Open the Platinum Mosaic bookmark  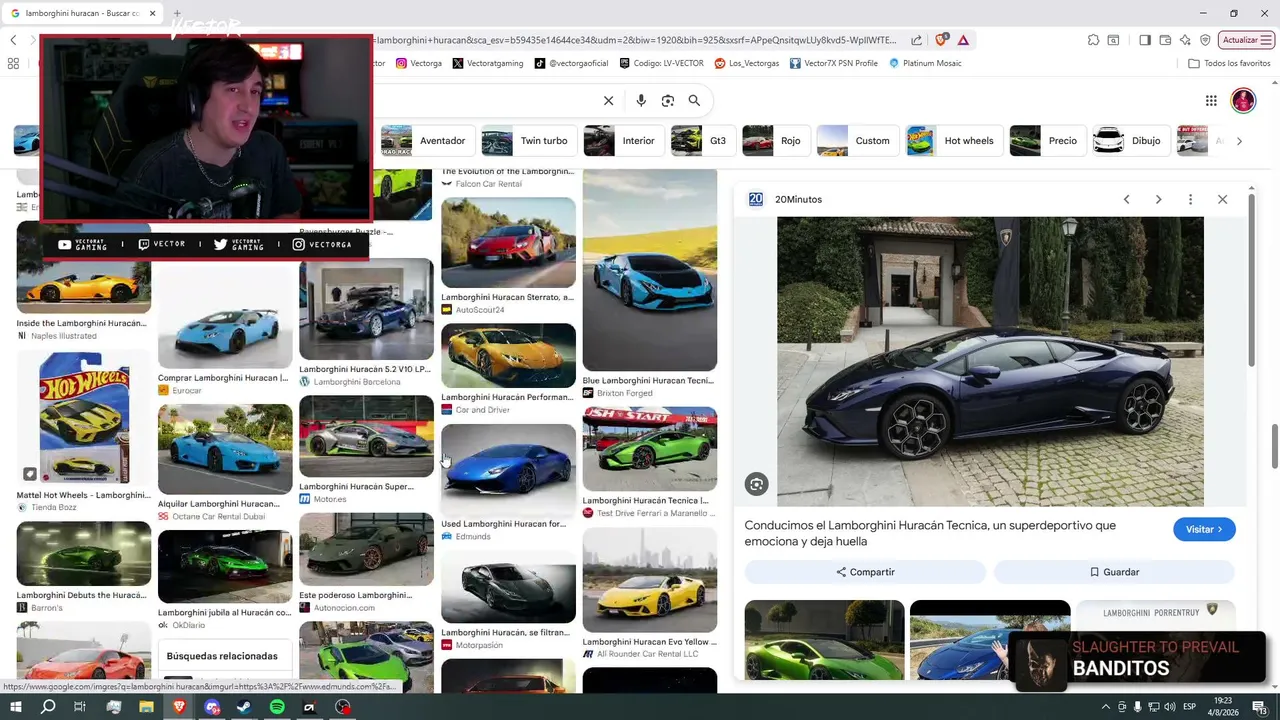[925, 63]
